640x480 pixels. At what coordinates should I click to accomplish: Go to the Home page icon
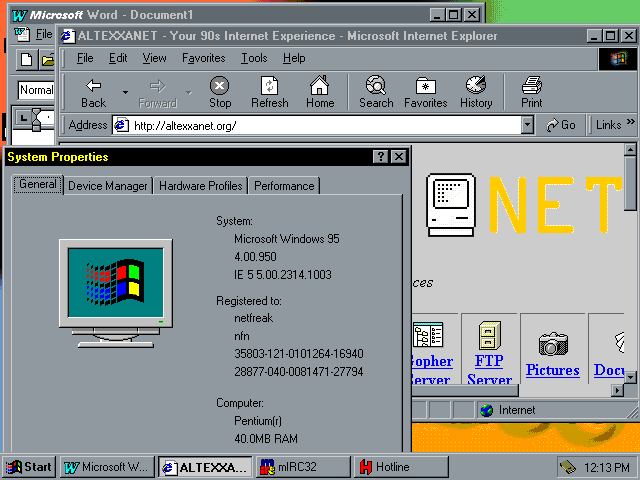(x=320, y=85)
